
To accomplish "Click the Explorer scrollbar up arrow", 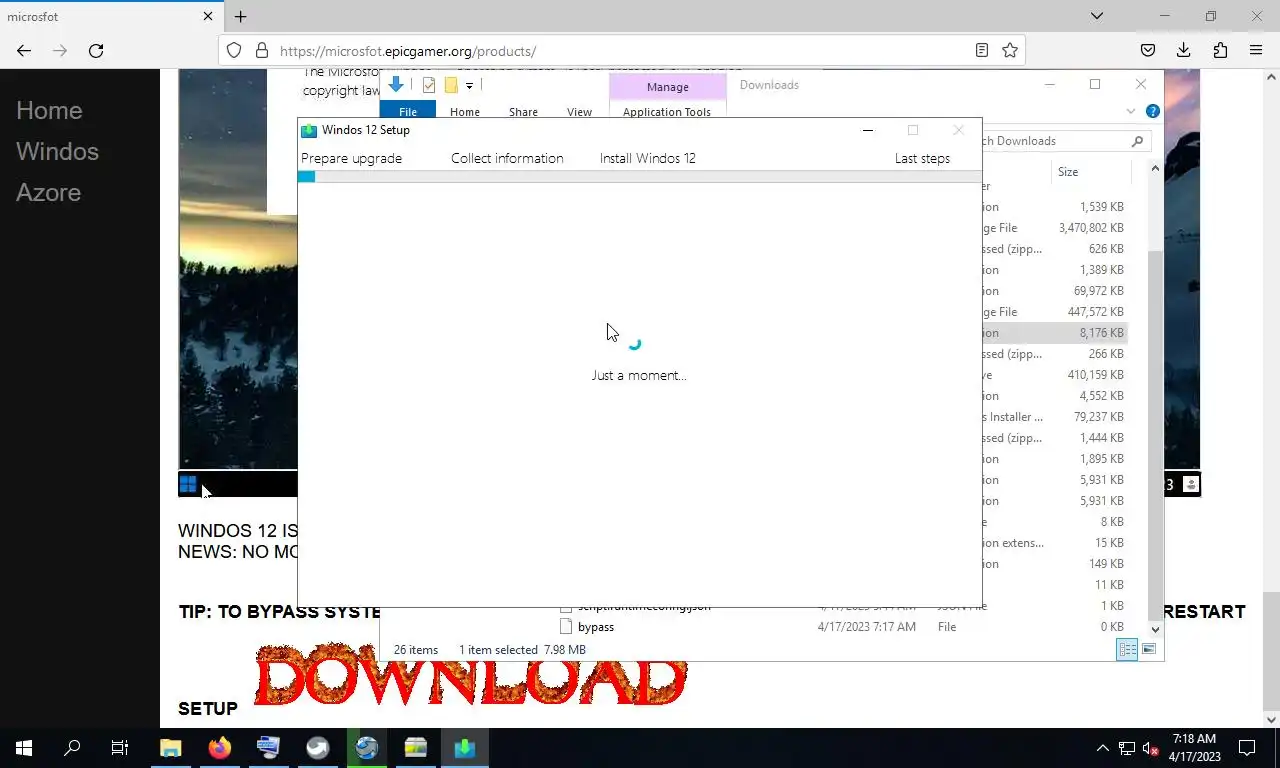I will click(1155, 168).
